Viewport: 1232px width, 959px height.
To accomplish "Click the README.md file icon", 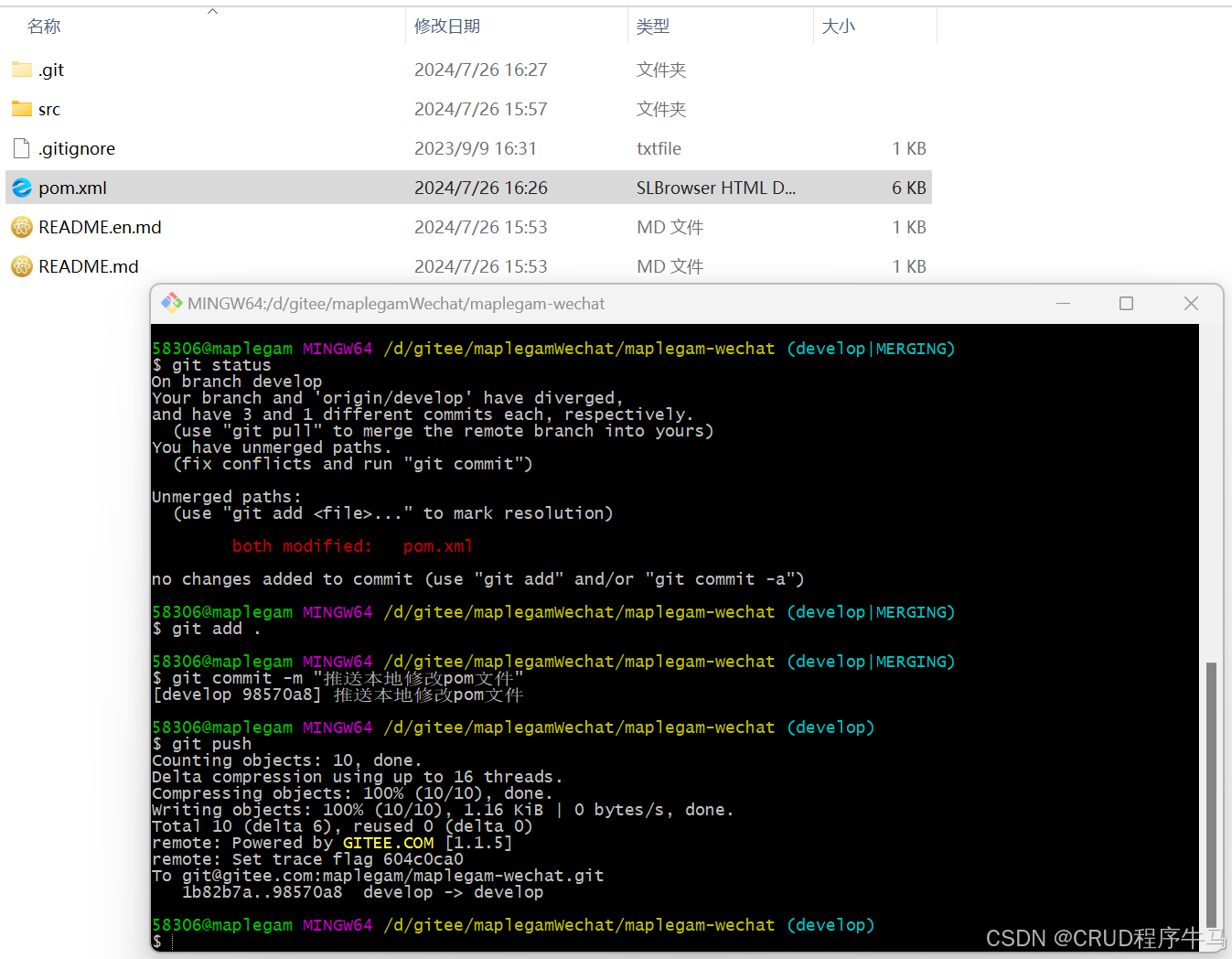I will click(x=22, y=266).
